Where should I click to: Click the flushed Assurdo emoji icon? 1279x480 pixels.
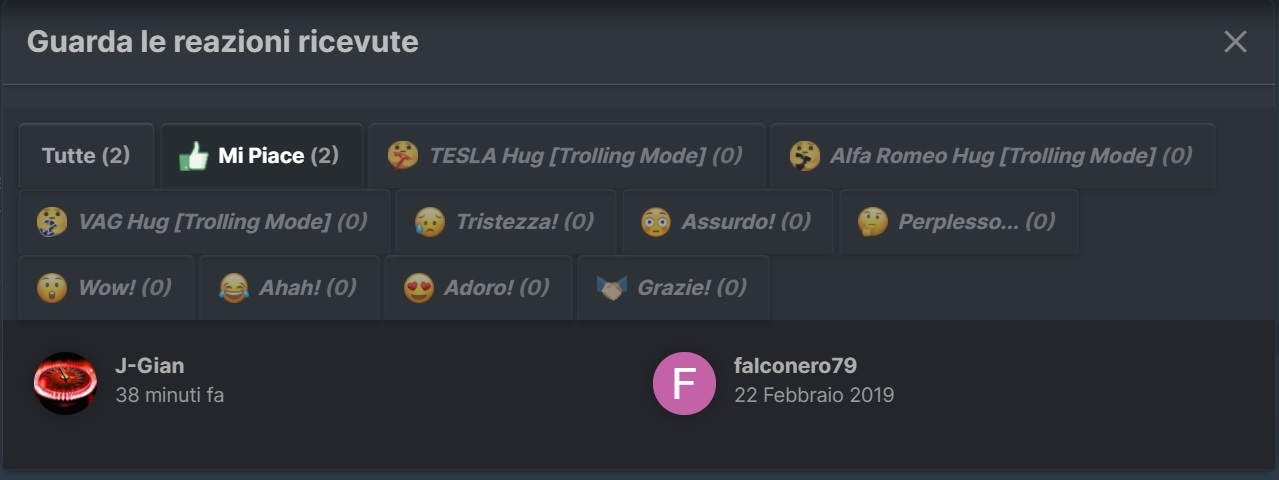coord(655,221)
